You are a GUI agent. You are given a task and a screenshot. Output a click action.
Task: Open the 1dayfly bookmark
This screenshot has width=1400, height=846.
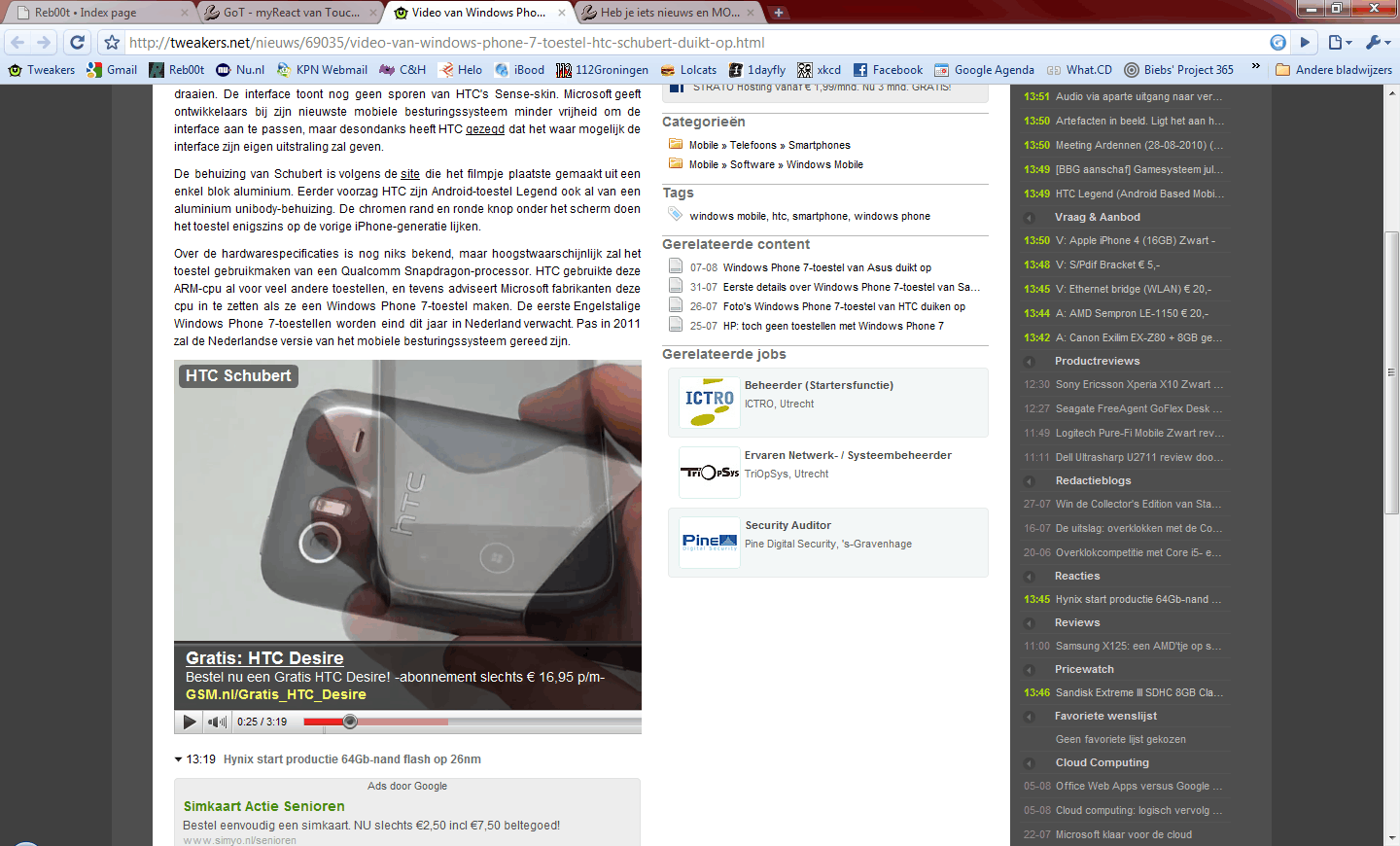[x=756, y=70]
